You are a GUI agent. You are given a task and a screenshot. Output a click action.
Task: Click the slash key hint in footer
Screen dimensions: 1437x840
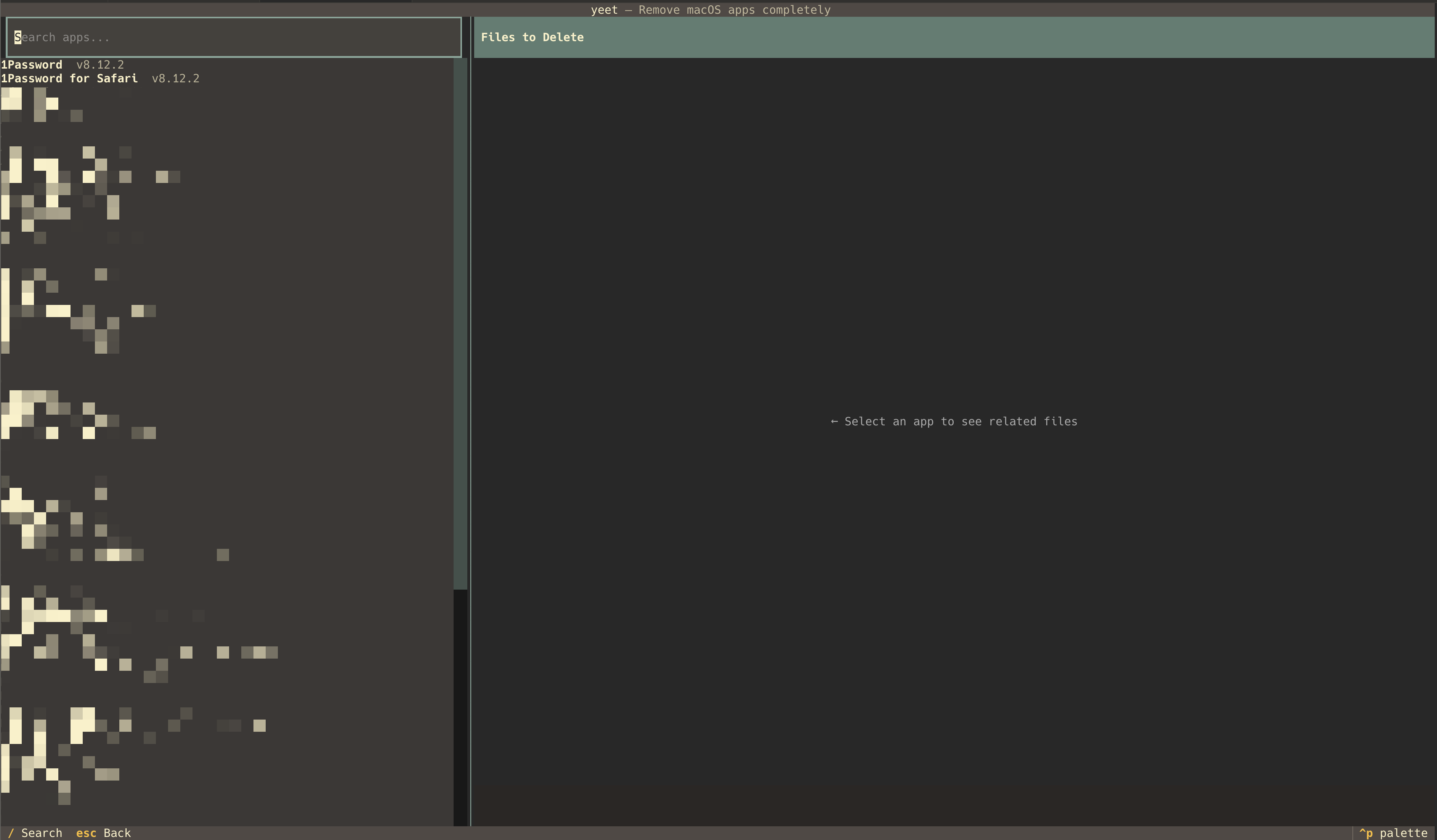11,833
